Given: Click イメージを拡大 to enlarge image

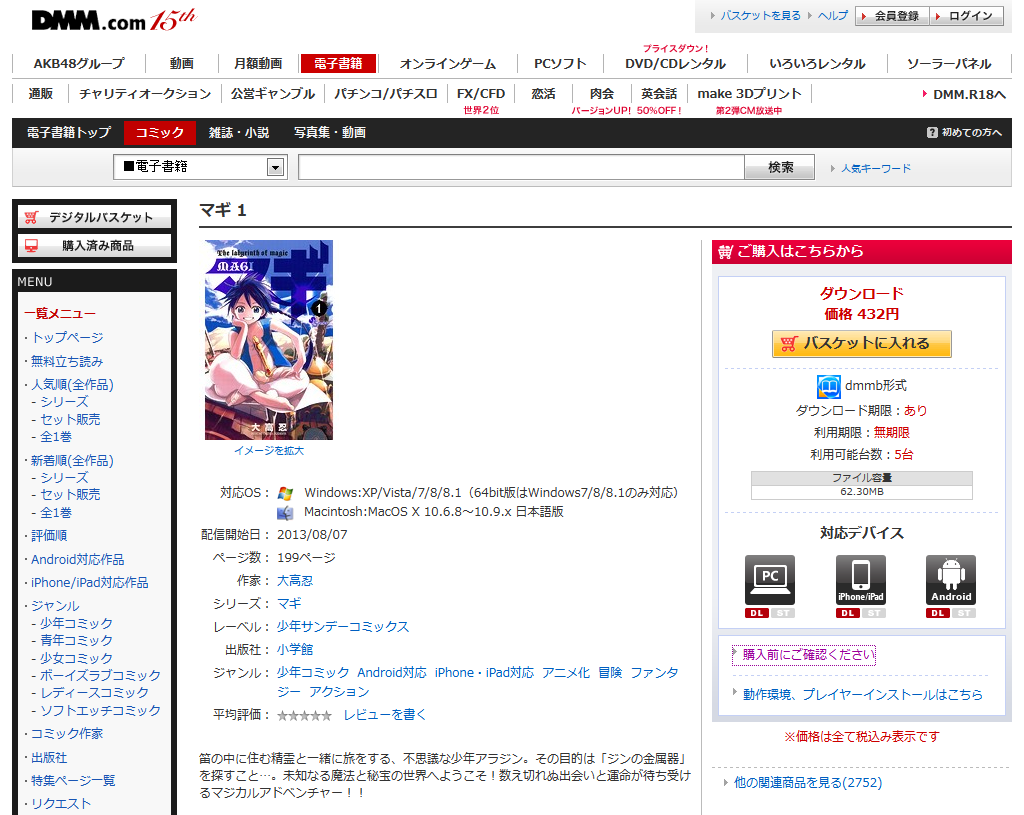Looking at the screenshot, I should (x=269, y=451).
